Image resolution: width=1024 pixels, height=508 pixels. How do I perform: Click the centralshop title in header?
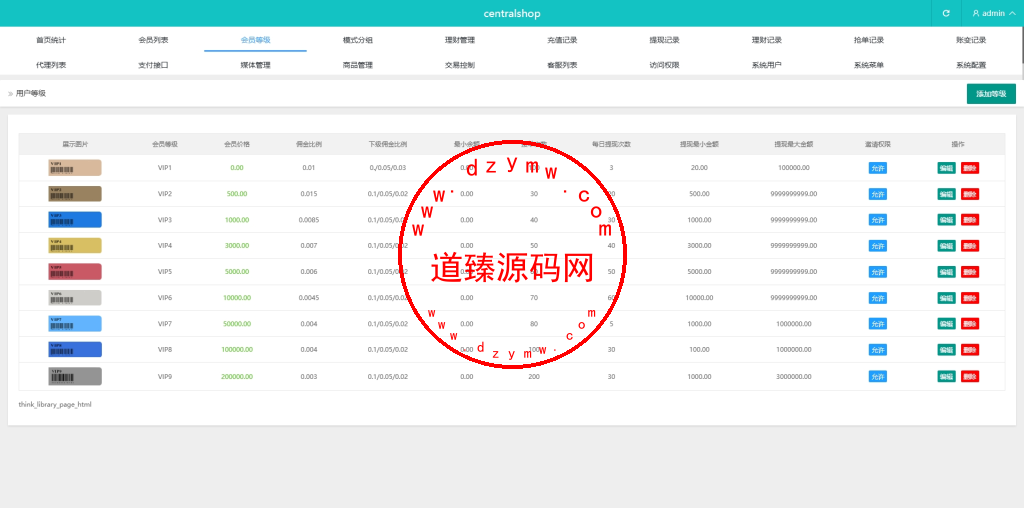(x=512, y=13)
